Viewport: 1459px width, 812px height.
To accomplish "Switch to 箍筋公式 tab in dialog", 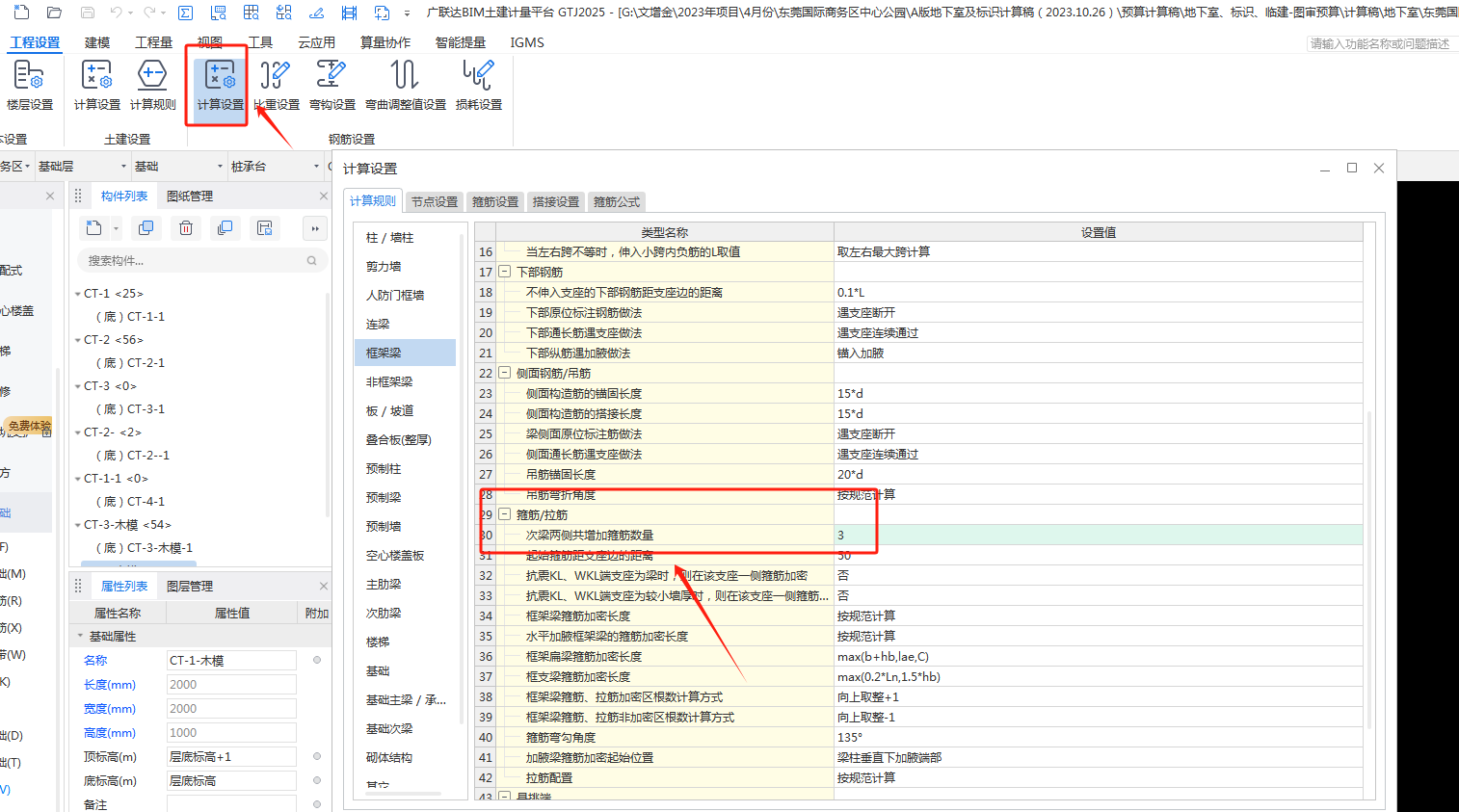I will pos(617,201).
